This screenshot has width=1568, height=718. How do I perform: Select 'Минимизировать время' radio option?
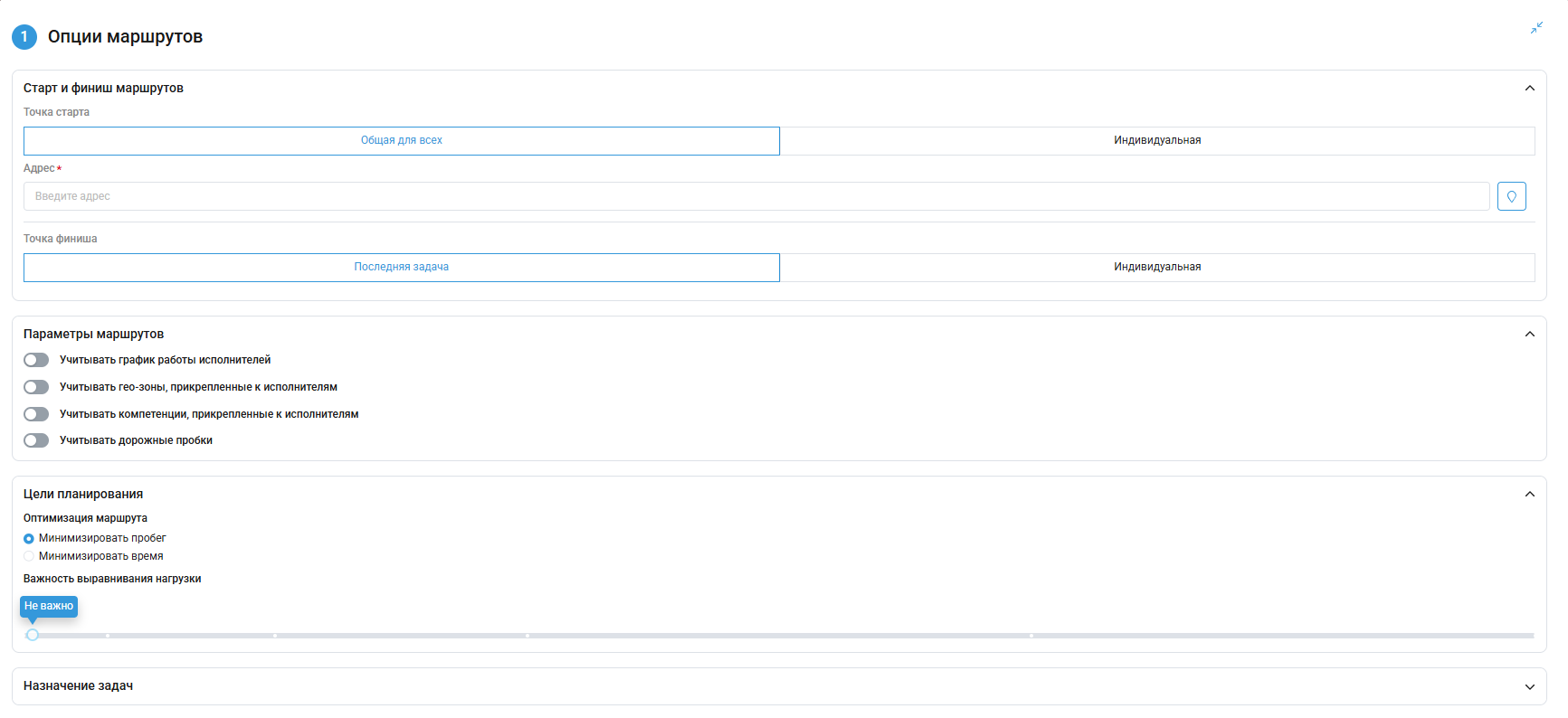pos(29,557)
